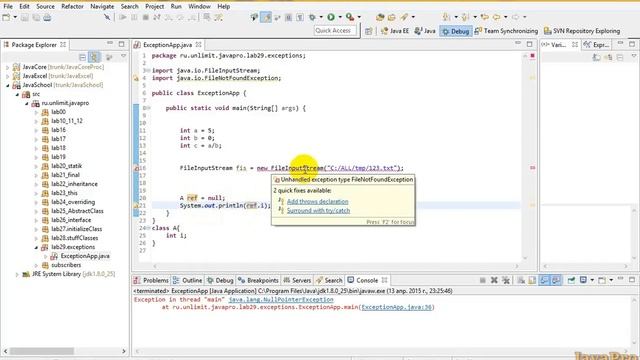Click the Print toolbar icon
Image resolution: width=640 pixels, height=360 pixels.
tap(47, 17)
